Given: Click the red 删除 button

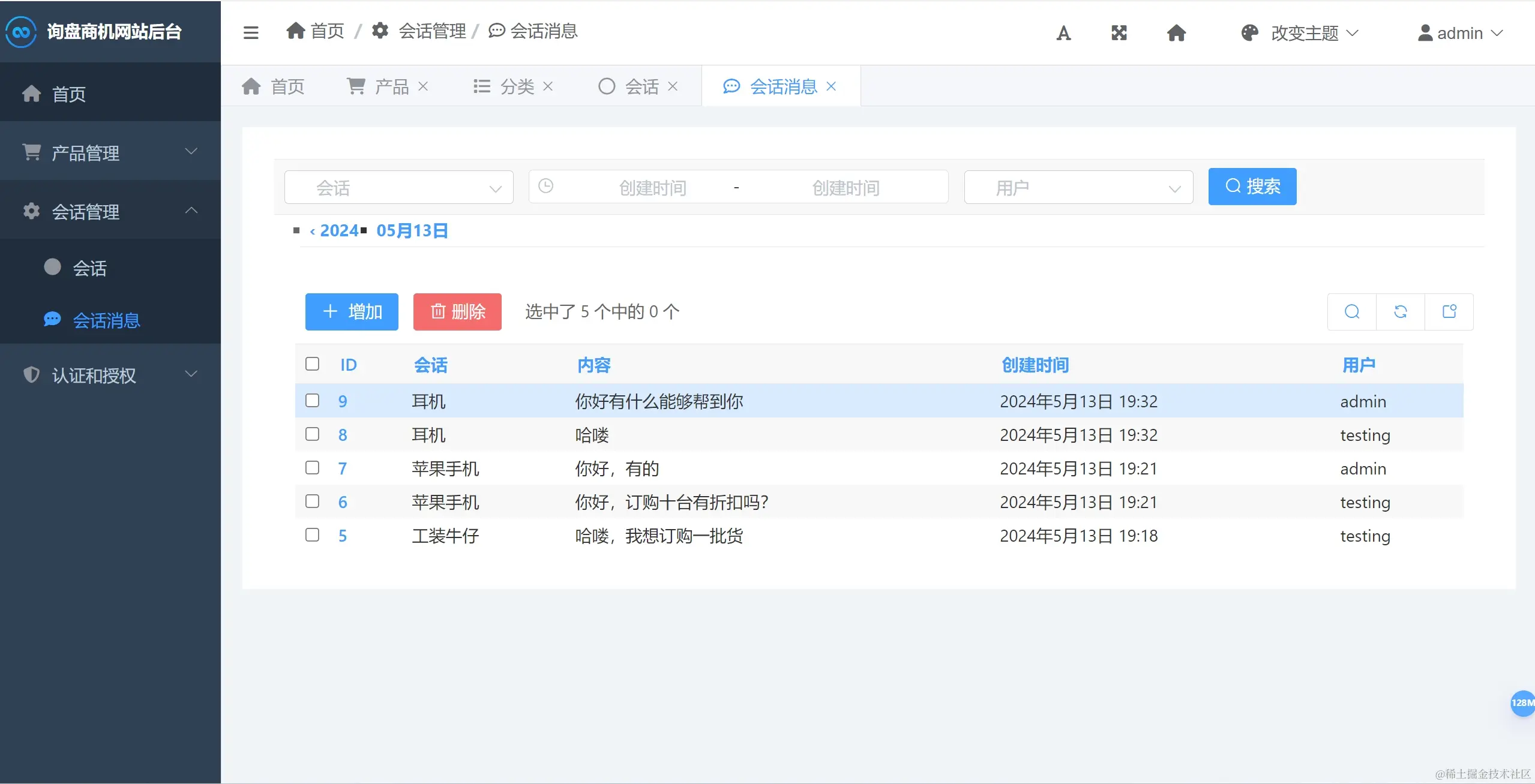Looking at the screenshot, I should click(x=457, y=311).
